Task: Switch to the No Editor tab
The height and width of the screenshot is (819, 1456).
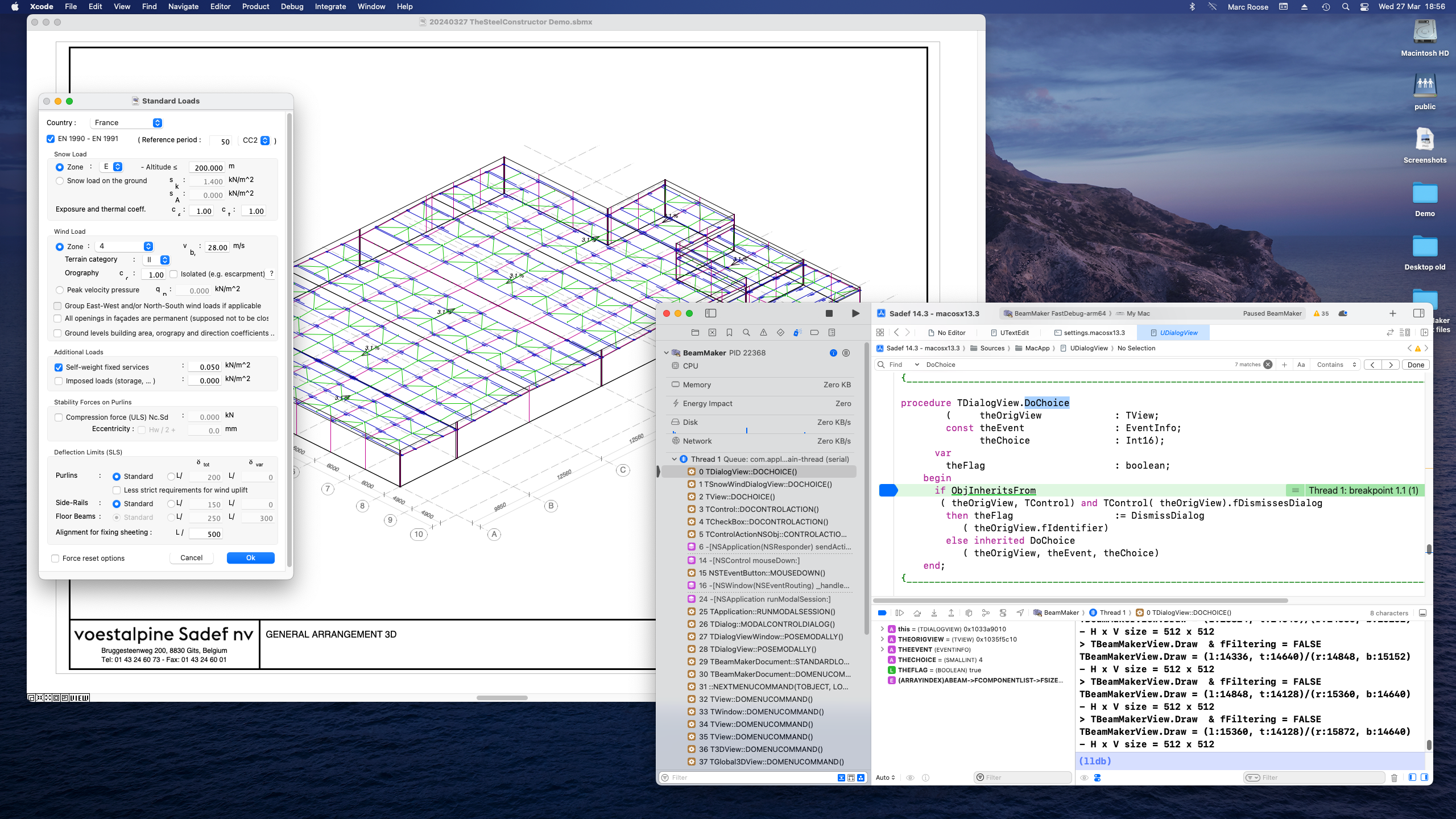Action: [947, 333]
